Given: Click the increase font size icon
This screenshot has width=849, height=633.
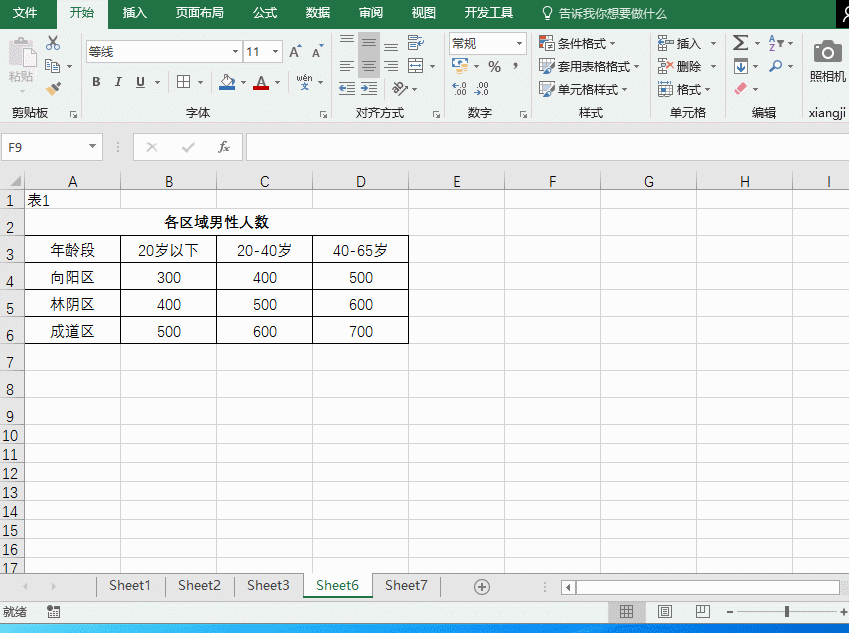Looking at the screenshot, I should pos(295,51).
